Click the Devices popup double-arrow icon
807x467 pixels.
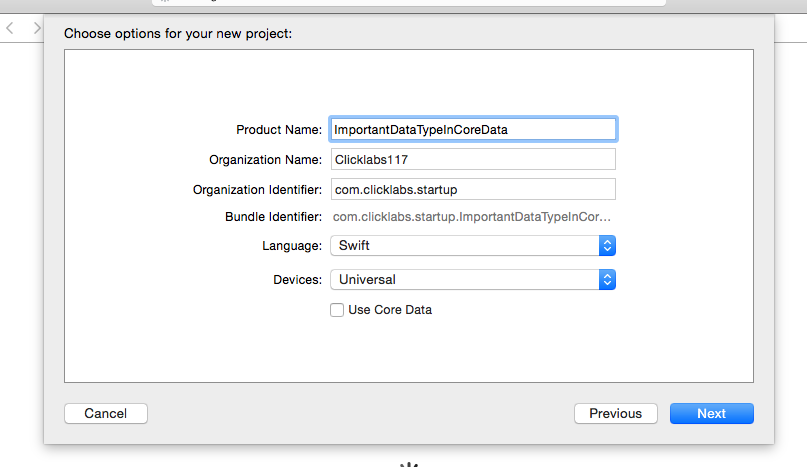607,280
